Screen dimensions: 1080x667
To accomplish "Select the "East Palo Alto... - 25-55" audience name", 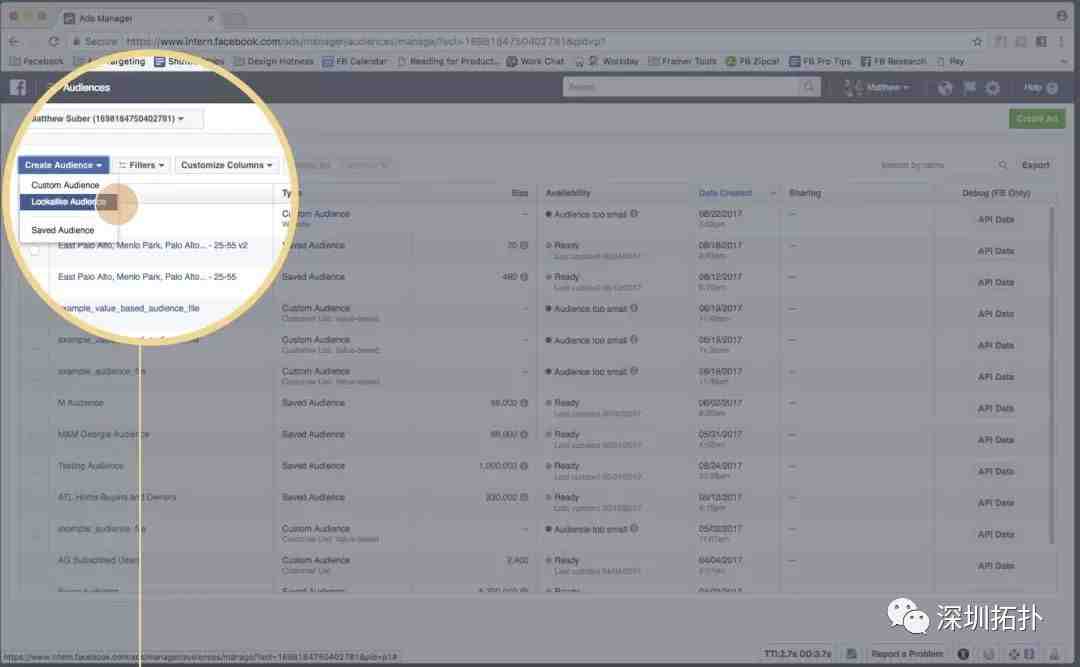I will 147,277.
